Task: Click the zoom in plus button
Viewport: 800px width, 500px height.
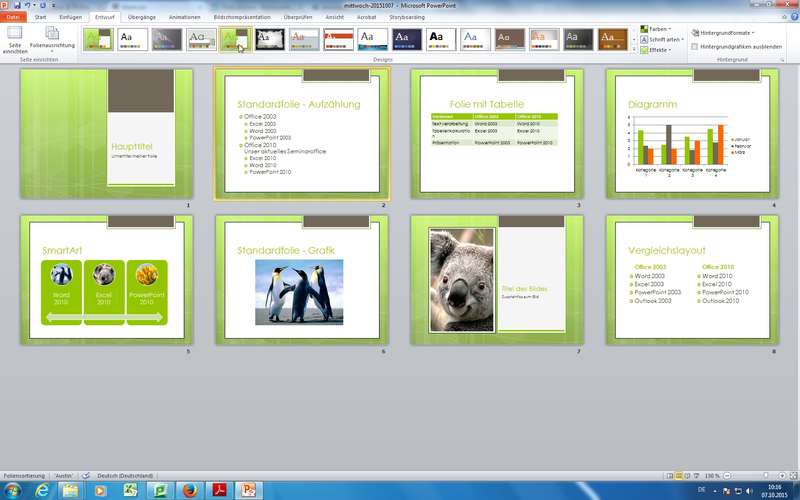Action: click(x=780, y=475)
